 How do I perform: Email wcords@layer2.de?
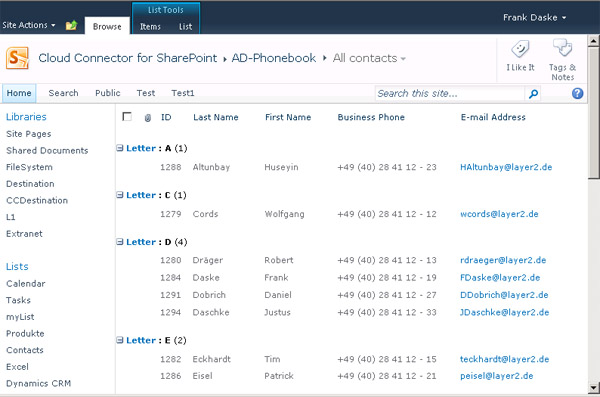pyautogui.click(x=499, y=214)
